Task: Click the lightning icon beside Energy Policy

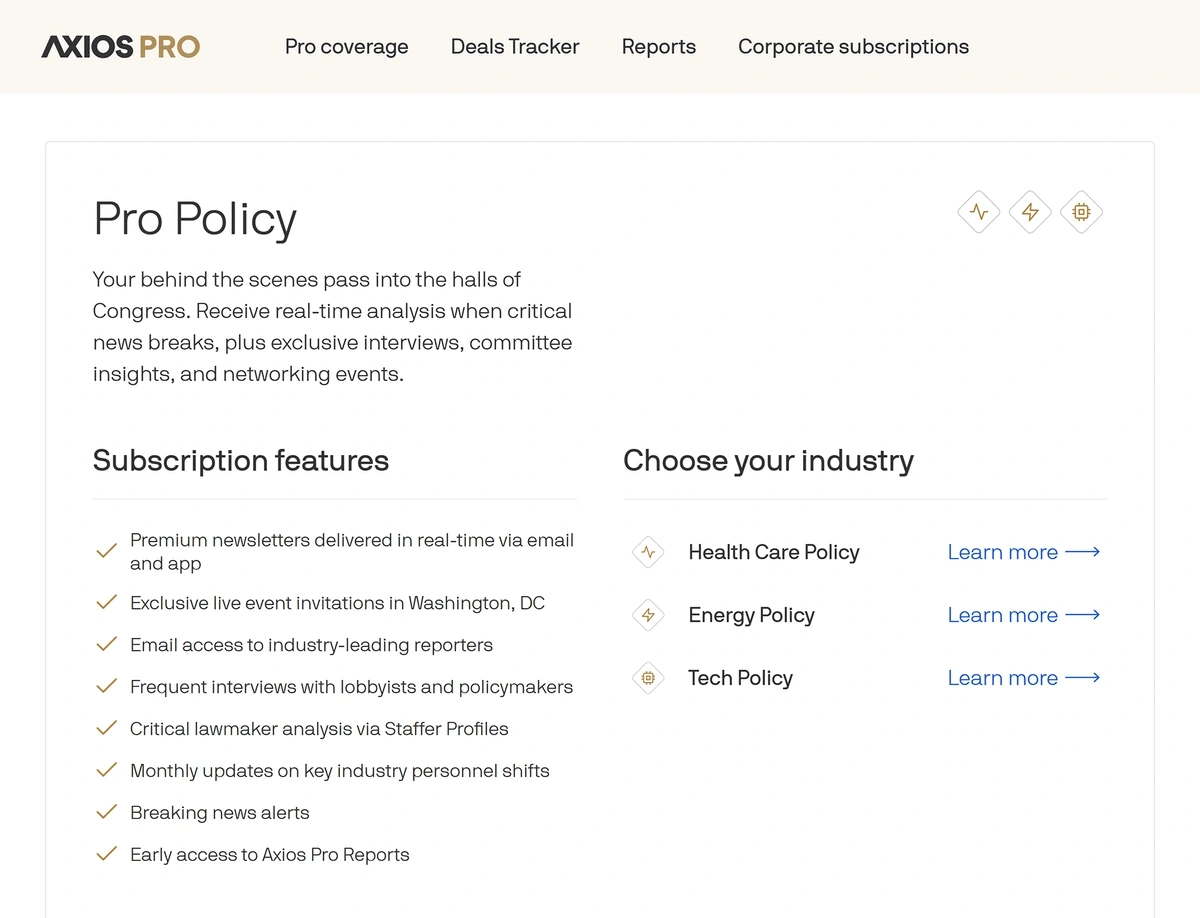Action: point(648,615)
